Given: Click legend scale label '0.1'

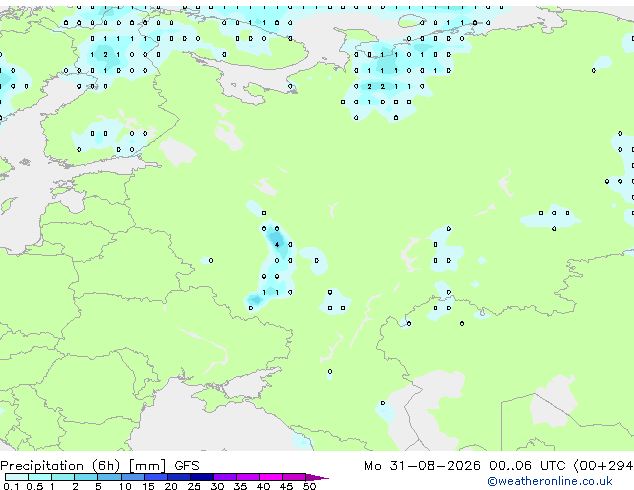Looking at the screenshot, I should pyautogui.click(x=11, y=486).
